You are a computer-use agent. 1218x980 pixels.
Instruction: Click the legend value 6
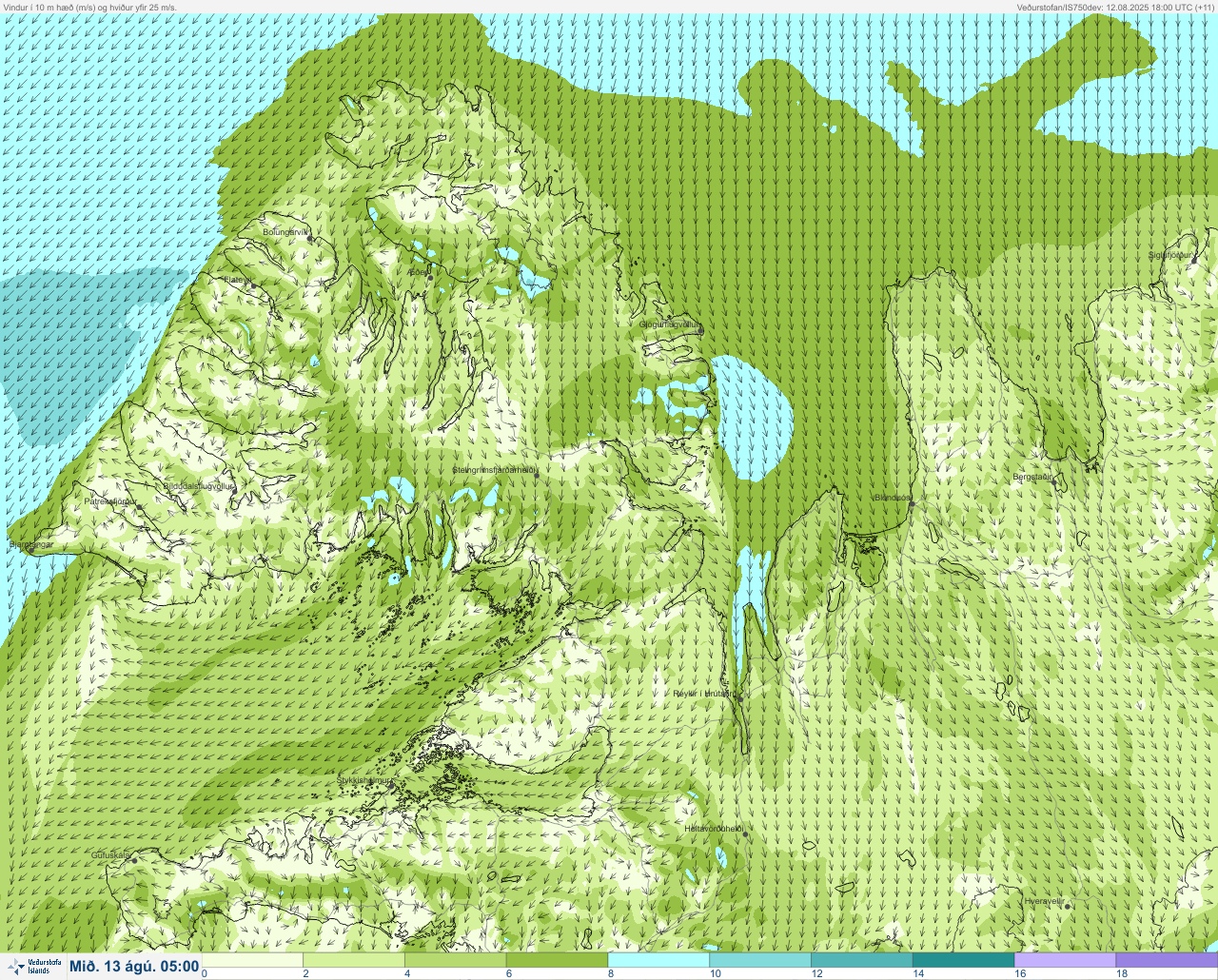click(x=509, y=973)
